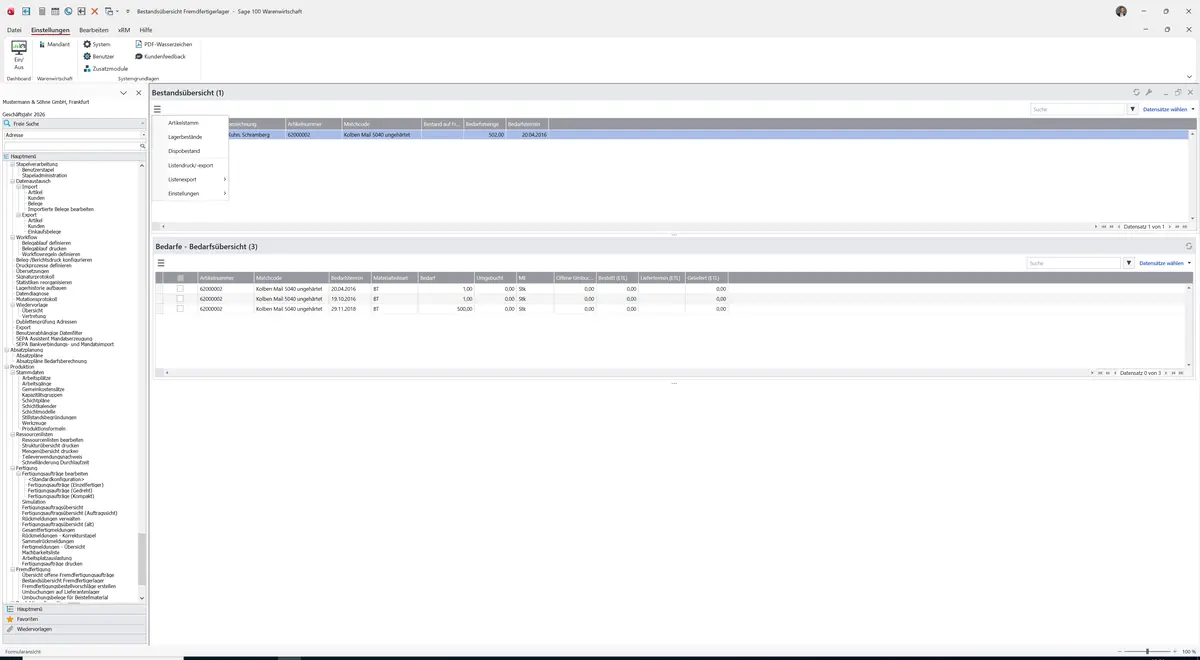Viewport: 1200px width, 660px height.
Task: Switch to the Bearbeiten ribbon tab
Action: click(94, 30)
